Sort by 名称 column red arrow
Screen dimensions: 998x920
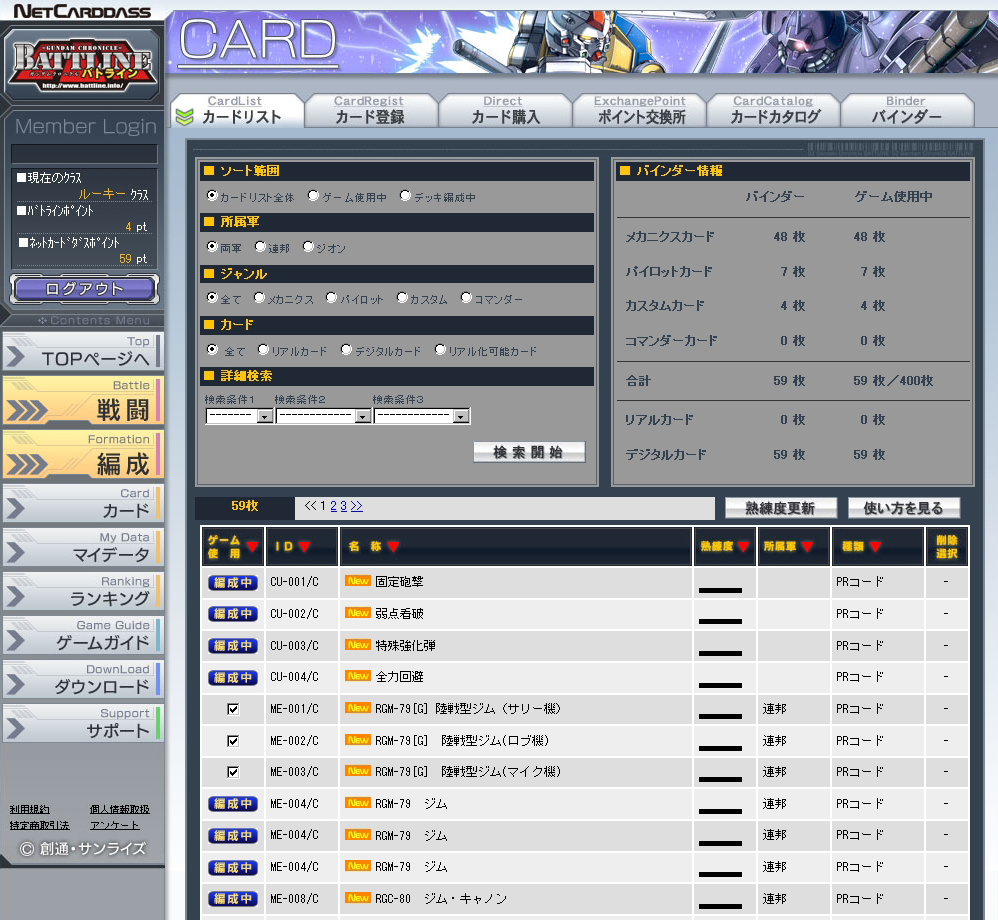(393, 546)
